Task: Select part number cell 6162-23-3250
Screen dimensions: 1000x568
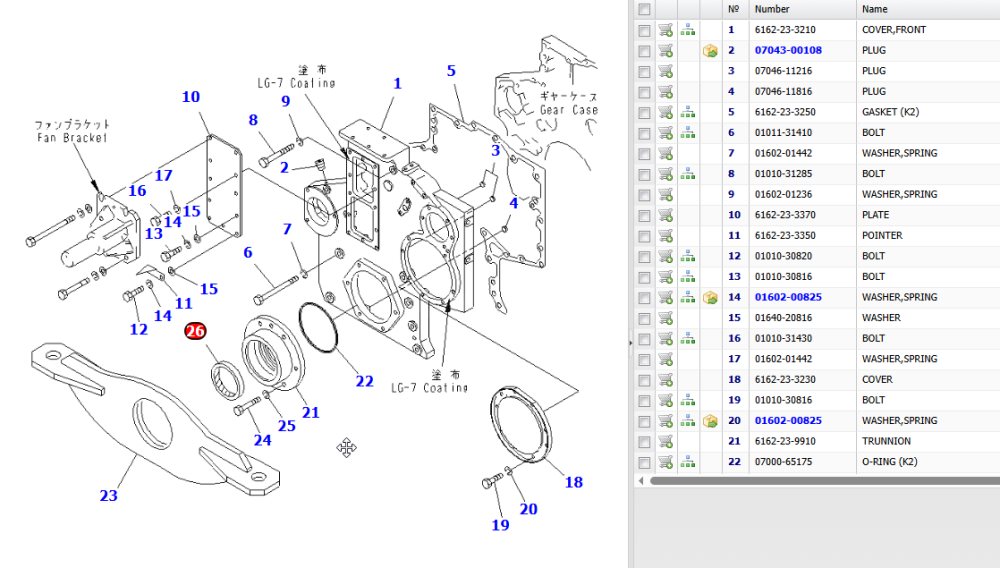Action: (785, 112)
